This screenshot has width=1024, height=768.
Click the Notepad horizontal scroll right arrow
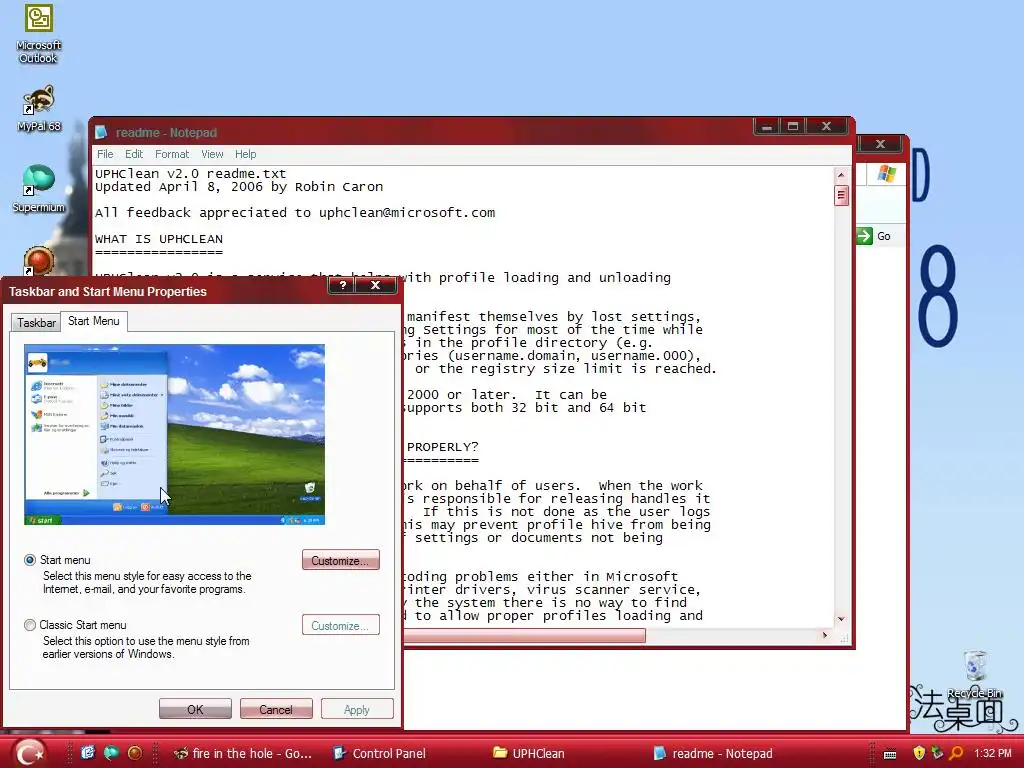pyautogui.click(x=824, y=635)
